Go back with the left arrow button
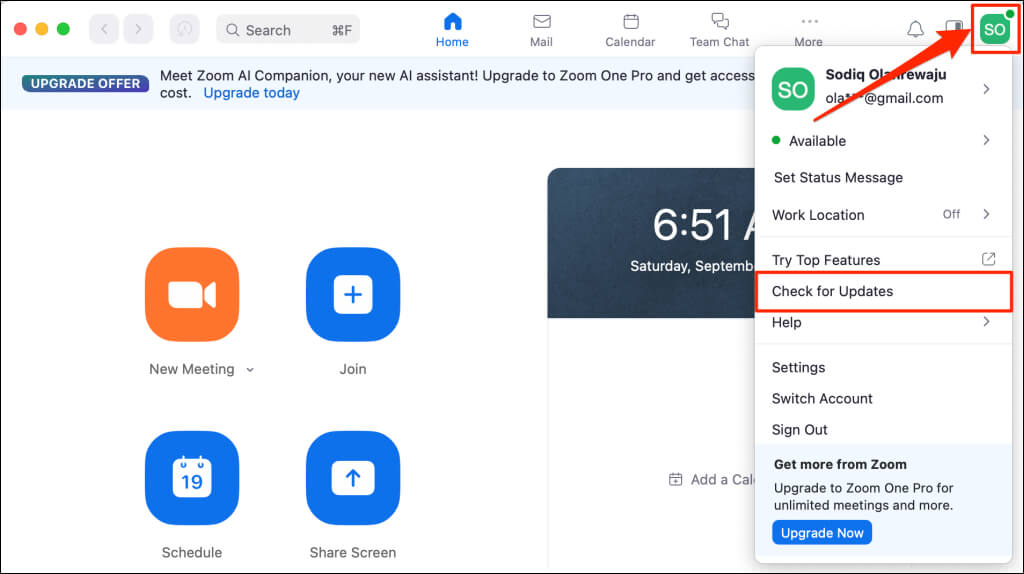 (104, 29)
